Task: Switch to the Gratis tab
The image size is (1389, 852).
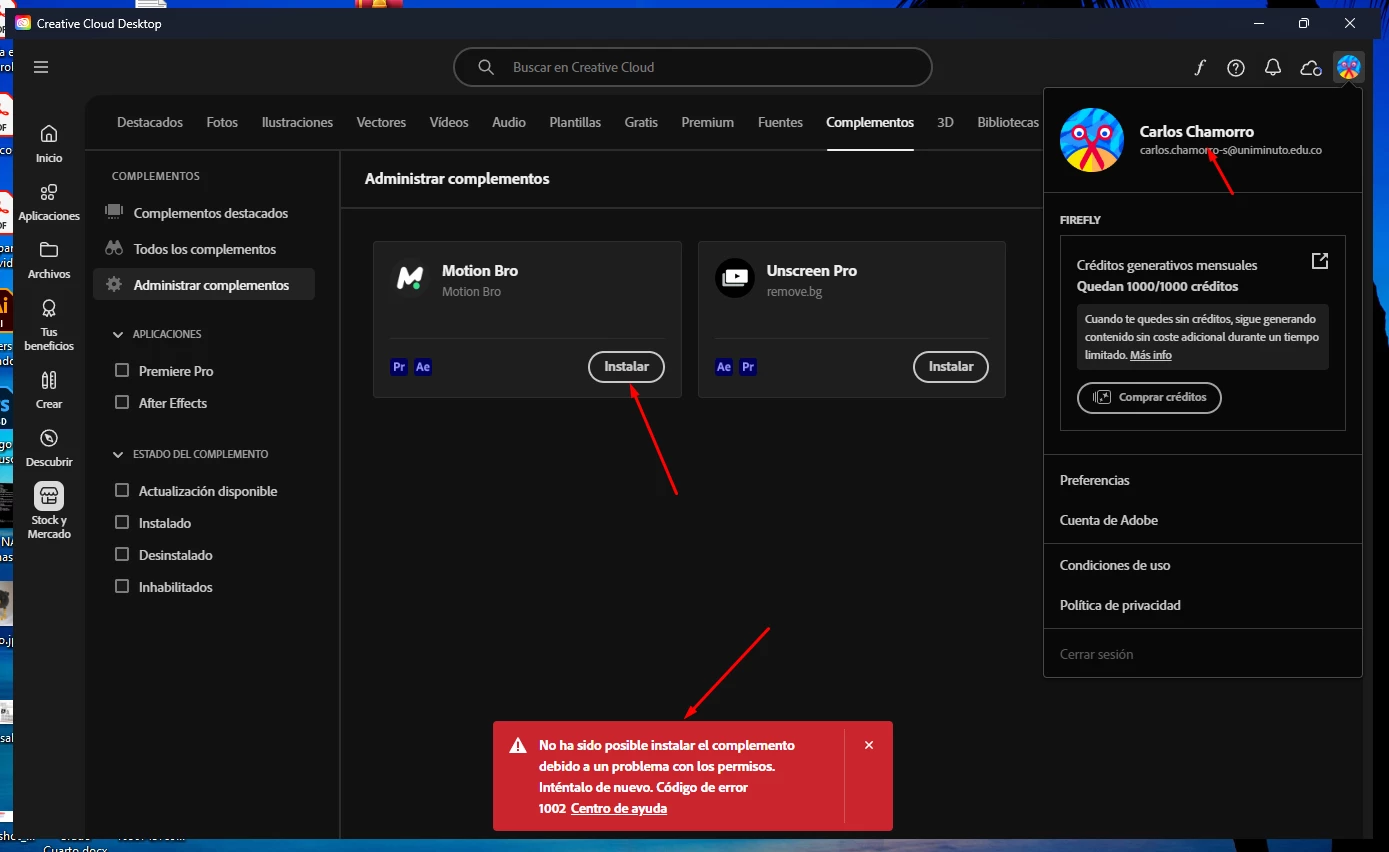Action: coord(641,122)
